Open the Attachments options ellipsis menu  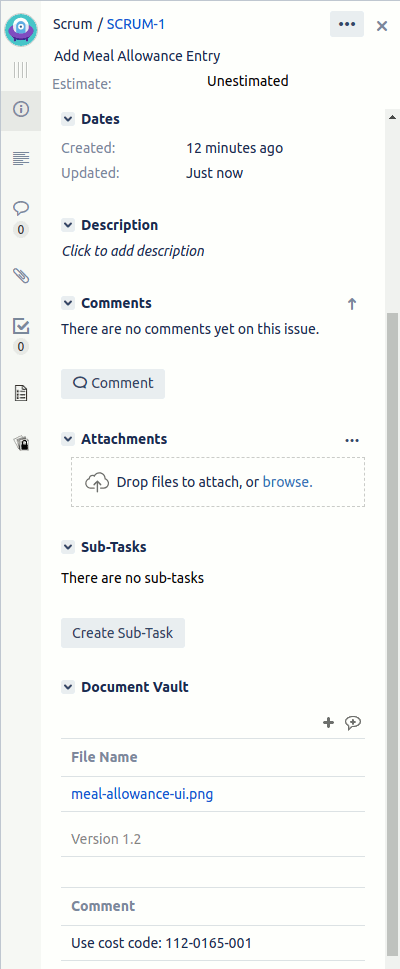pyautogui.click(x=352, y=440)
